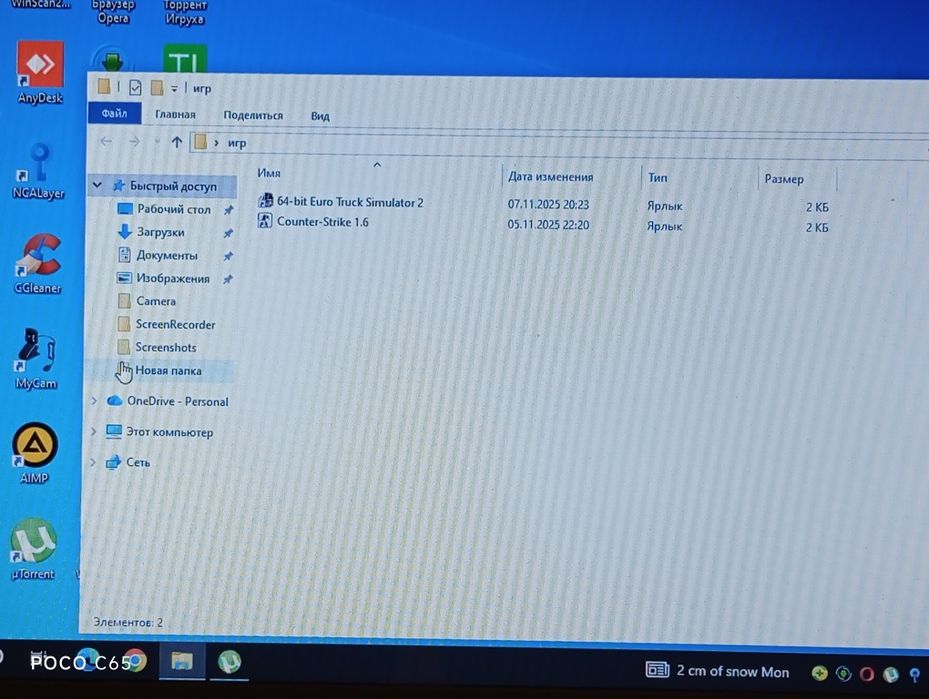Open Chrome from the taskbar
This screenshot has width=929, height=699.
pyautogui.click(x=135, y=660)
